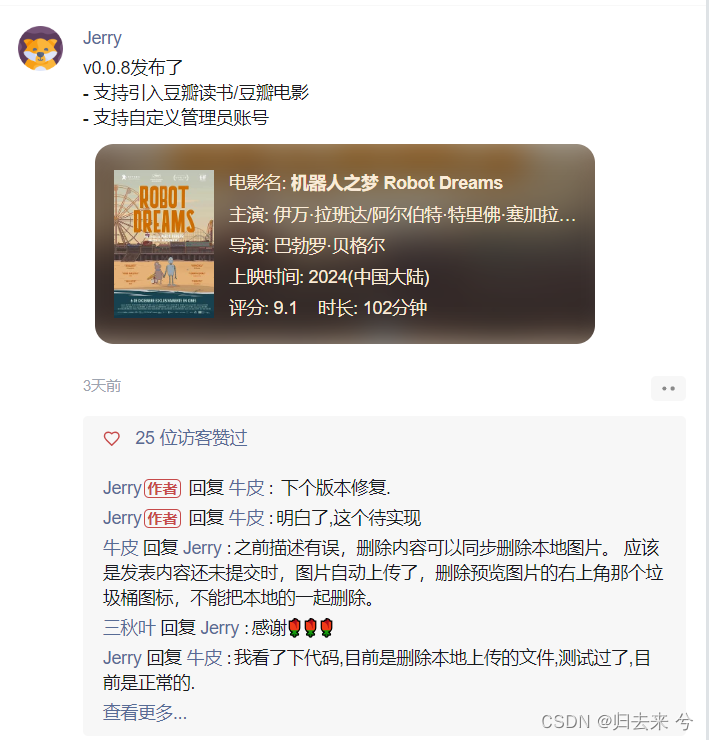Expand comments via 查看更多...

[x=145, y=712]
